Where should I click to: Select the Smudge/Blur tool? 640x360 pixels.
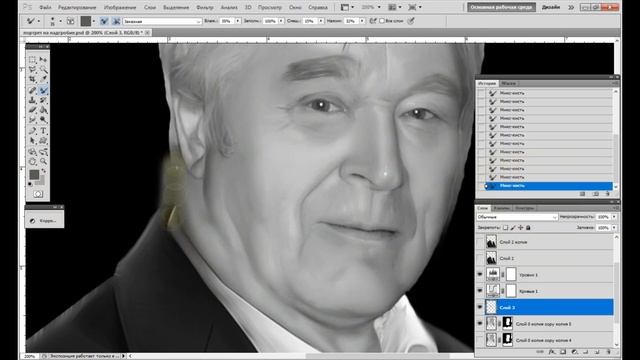click(33, 120)
